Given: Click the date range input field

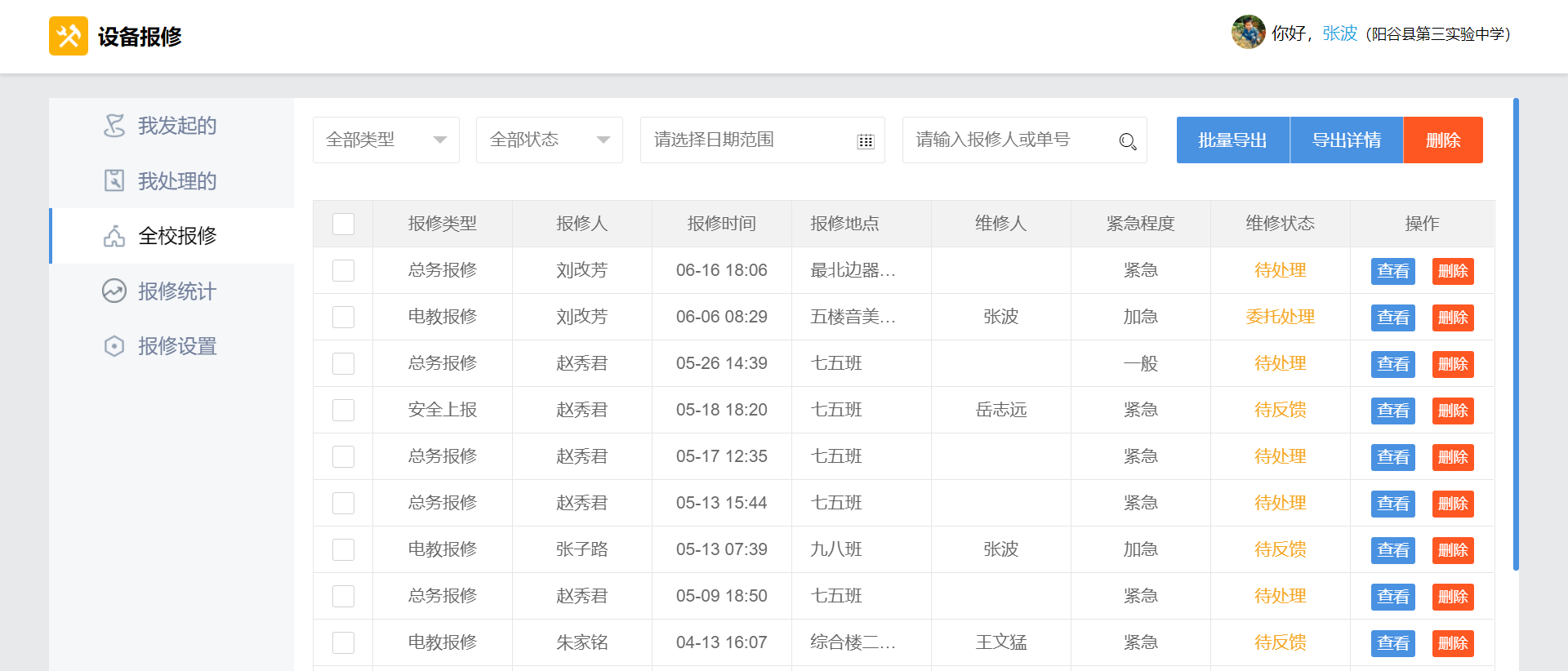Looking at the screenshot, I should (763, 140).
